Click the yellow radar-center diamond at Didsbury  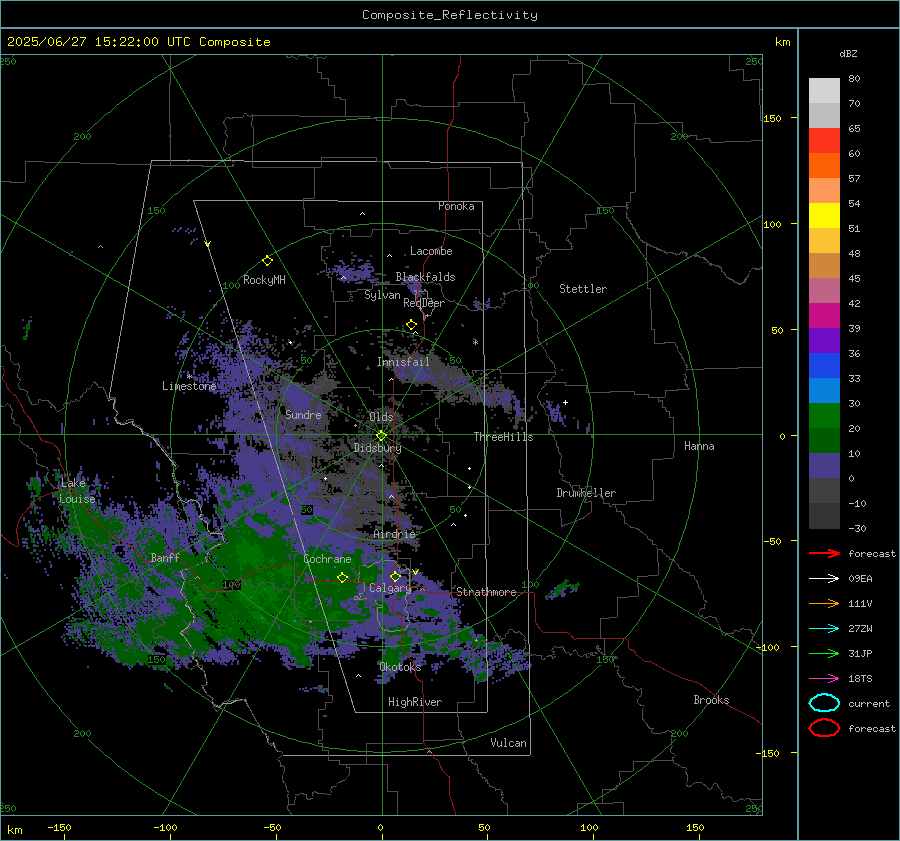[381, 436]
